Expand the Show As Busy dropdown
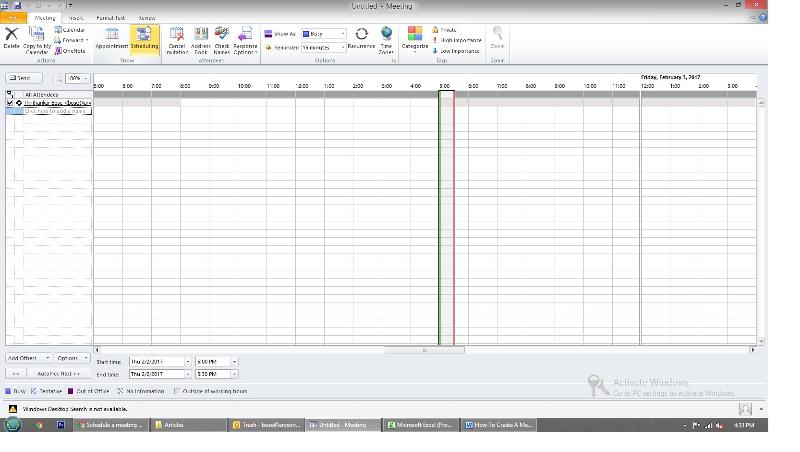This screenshot has height=452, width=800. (x=343, y=34)
